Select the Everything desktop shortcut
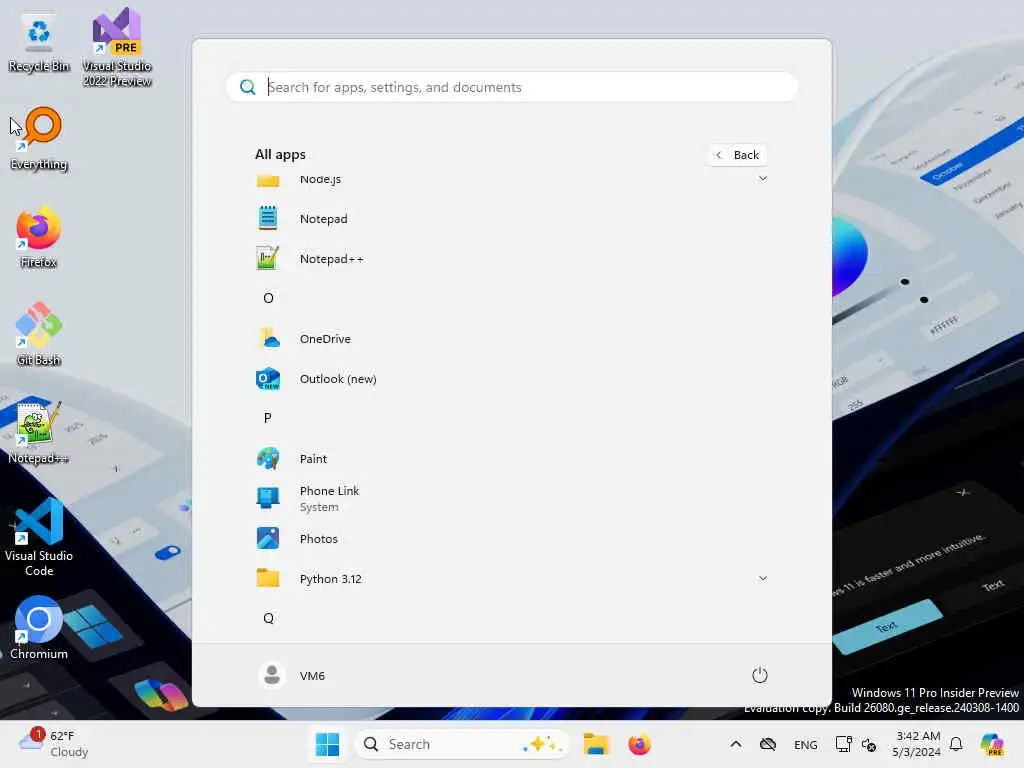The image size is (1024, 768). [x=39, y=139]
